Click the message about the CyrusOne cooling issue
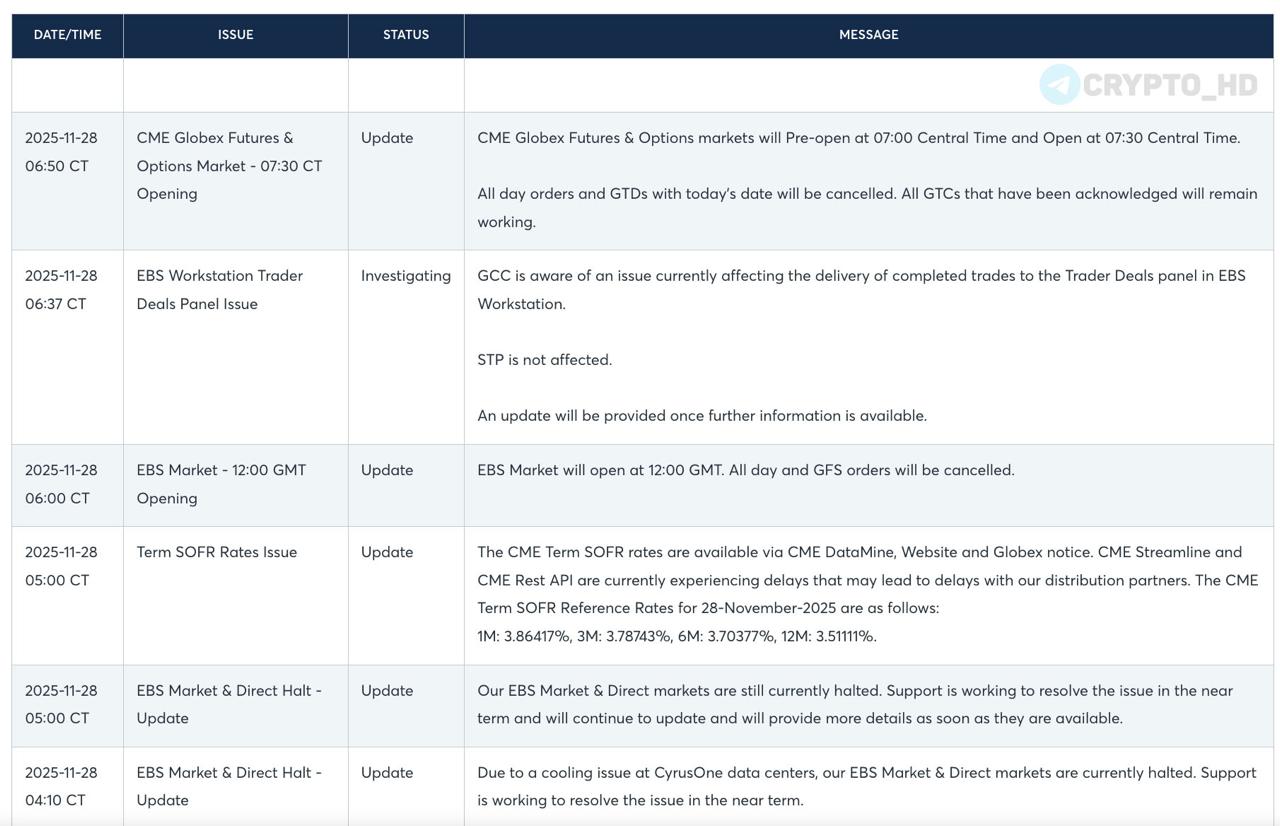The height and width of the screenshot is (826, 1280). click(866, 786)
